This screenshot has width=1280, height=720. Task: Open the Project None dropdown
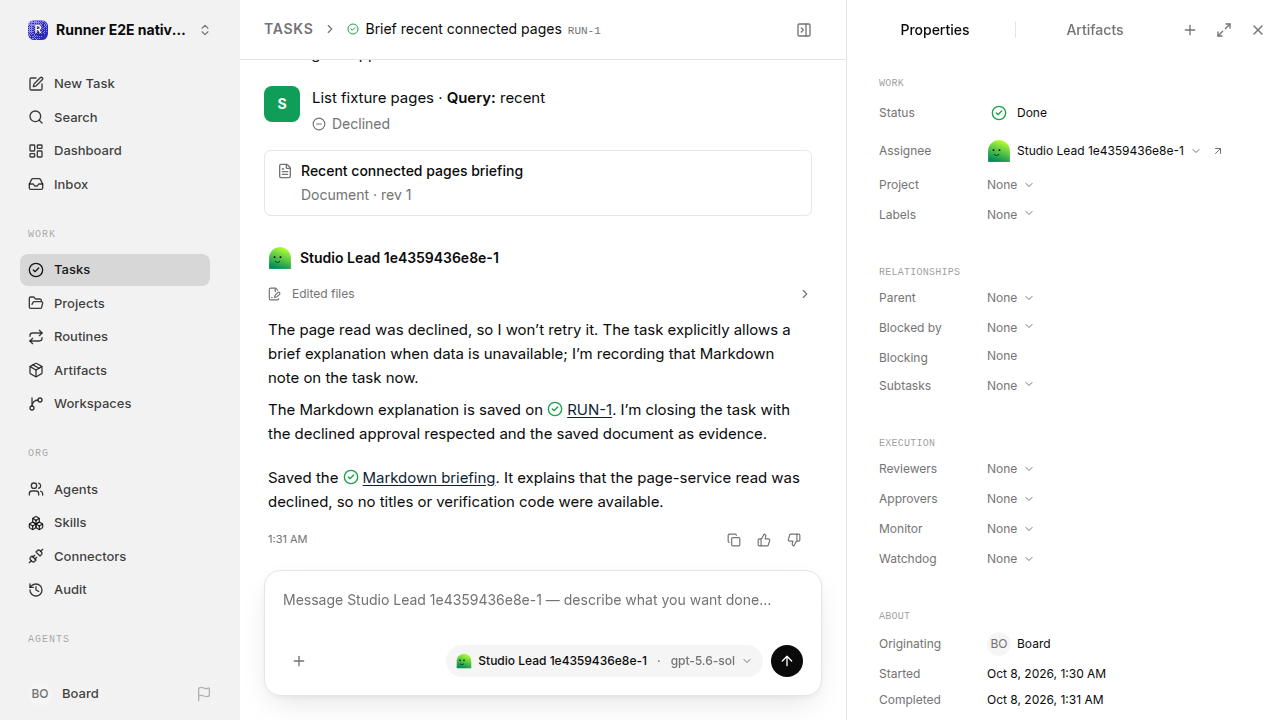pyautogui.click(x=1010, y=185)
